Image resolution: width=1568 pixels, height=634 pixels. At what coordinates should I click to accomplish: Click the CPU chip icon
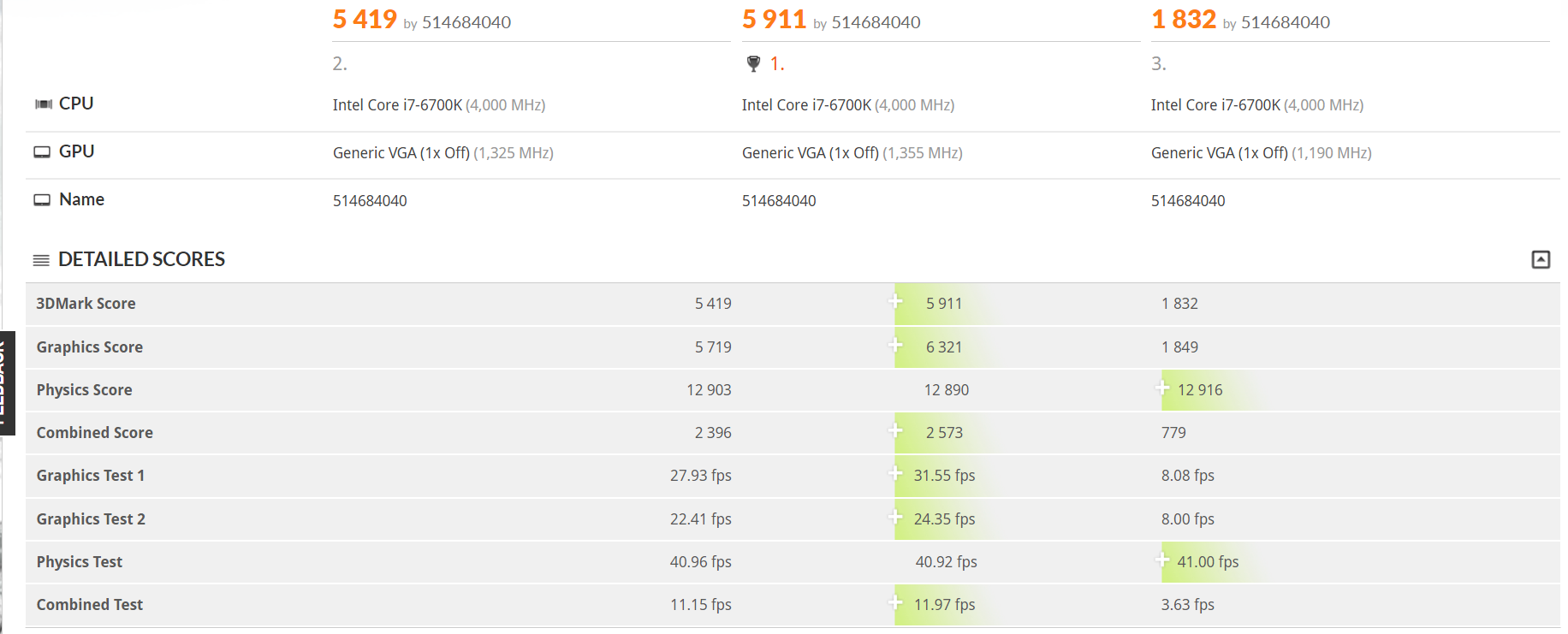(x=43, y=104)
